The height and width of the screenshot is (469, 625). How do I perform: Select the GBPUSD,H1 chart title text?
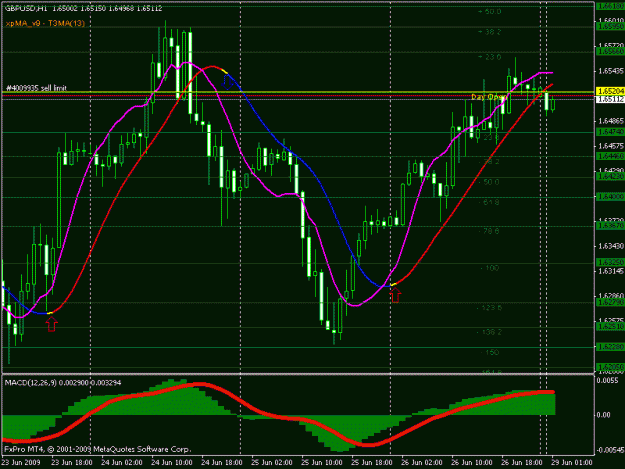pos(28,8)
